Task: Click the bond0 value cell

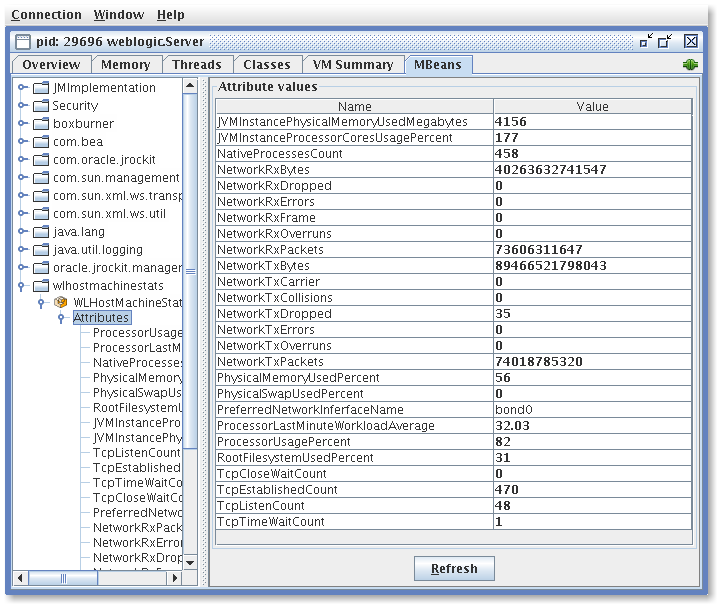Action: [593, 410]
